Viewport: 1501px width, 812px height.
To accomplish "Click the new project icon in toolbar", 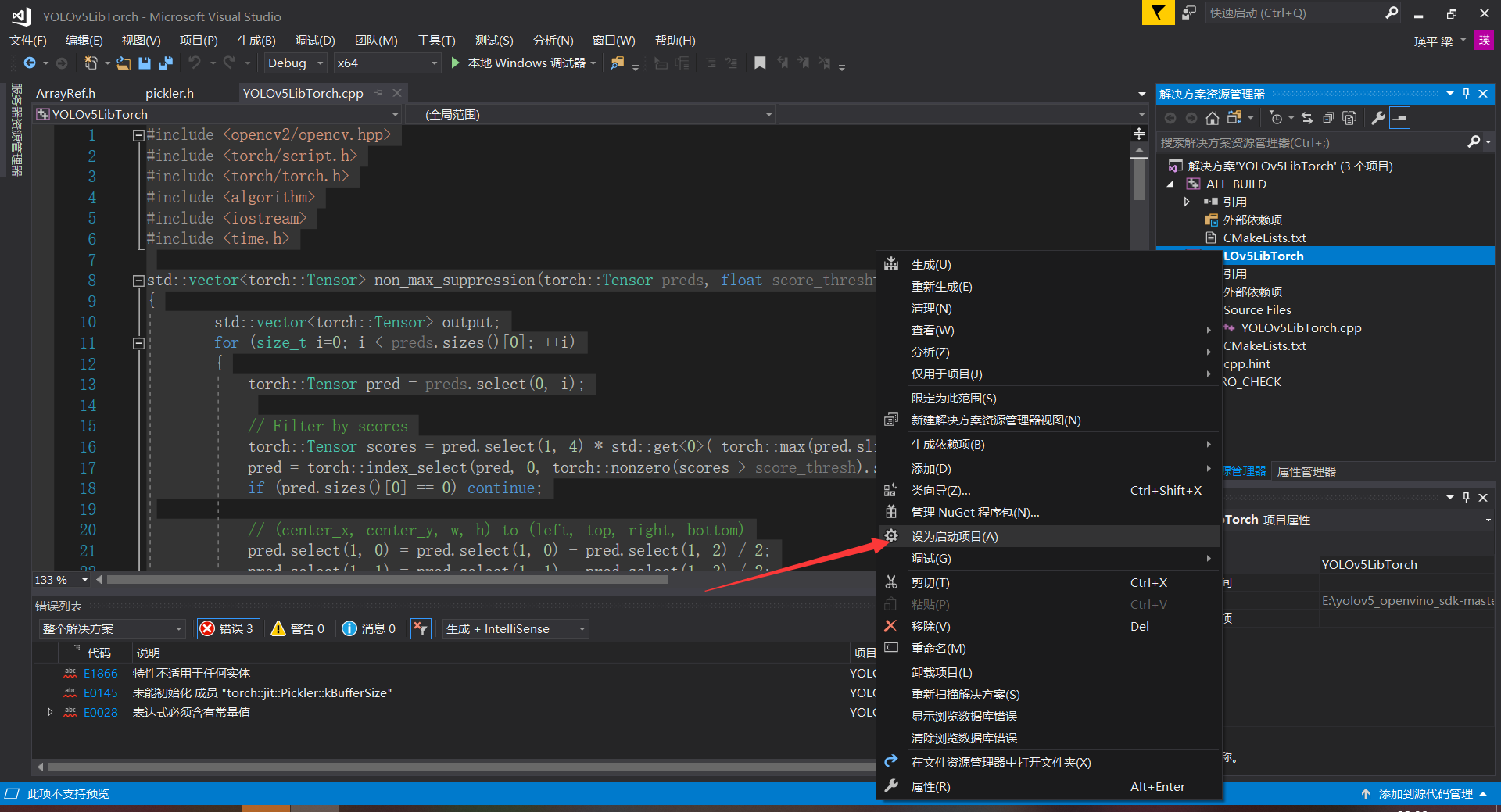I will (x=91, y=63).
